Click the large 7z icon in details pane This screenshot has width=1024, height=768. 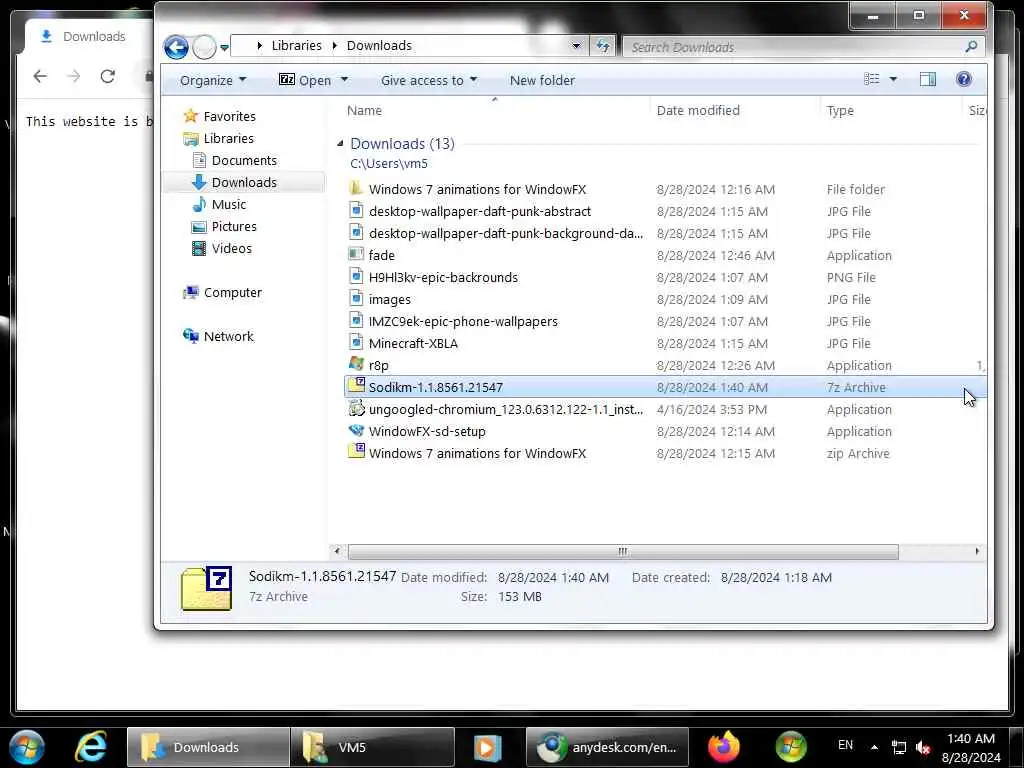[x=206, y=588]
